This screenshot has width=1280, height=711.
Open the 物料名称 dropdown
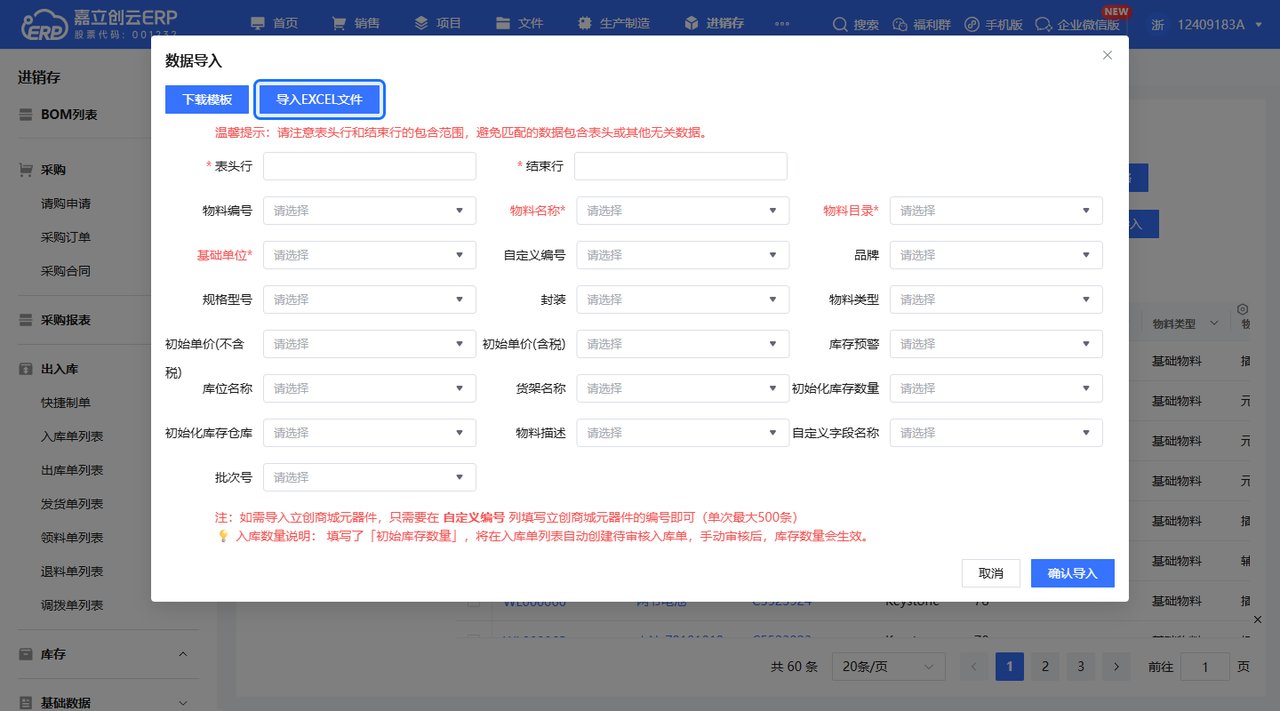[682, 211]
